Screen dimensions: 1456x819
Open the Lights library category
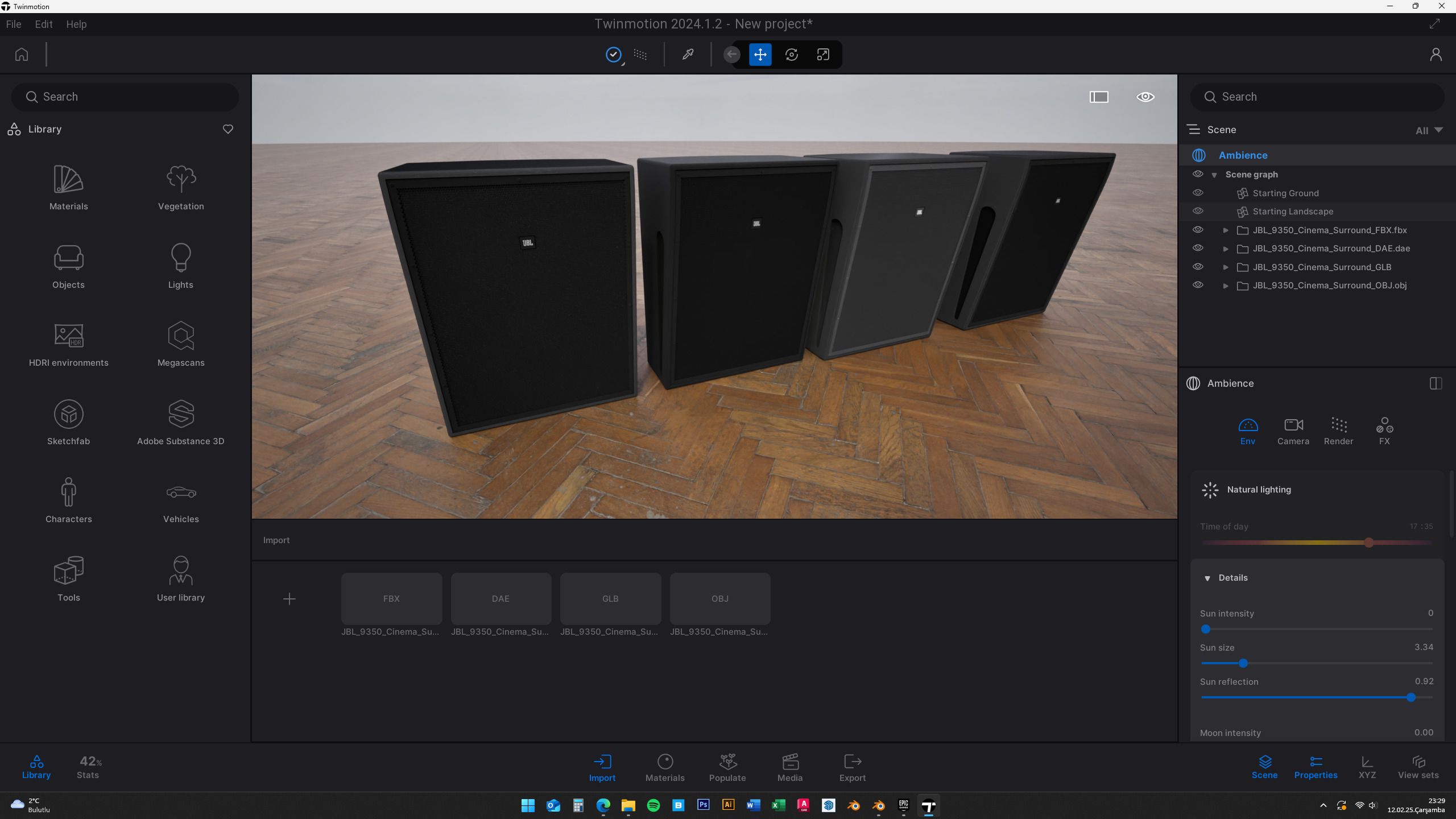pyautogui.click(x=181, y=266)
